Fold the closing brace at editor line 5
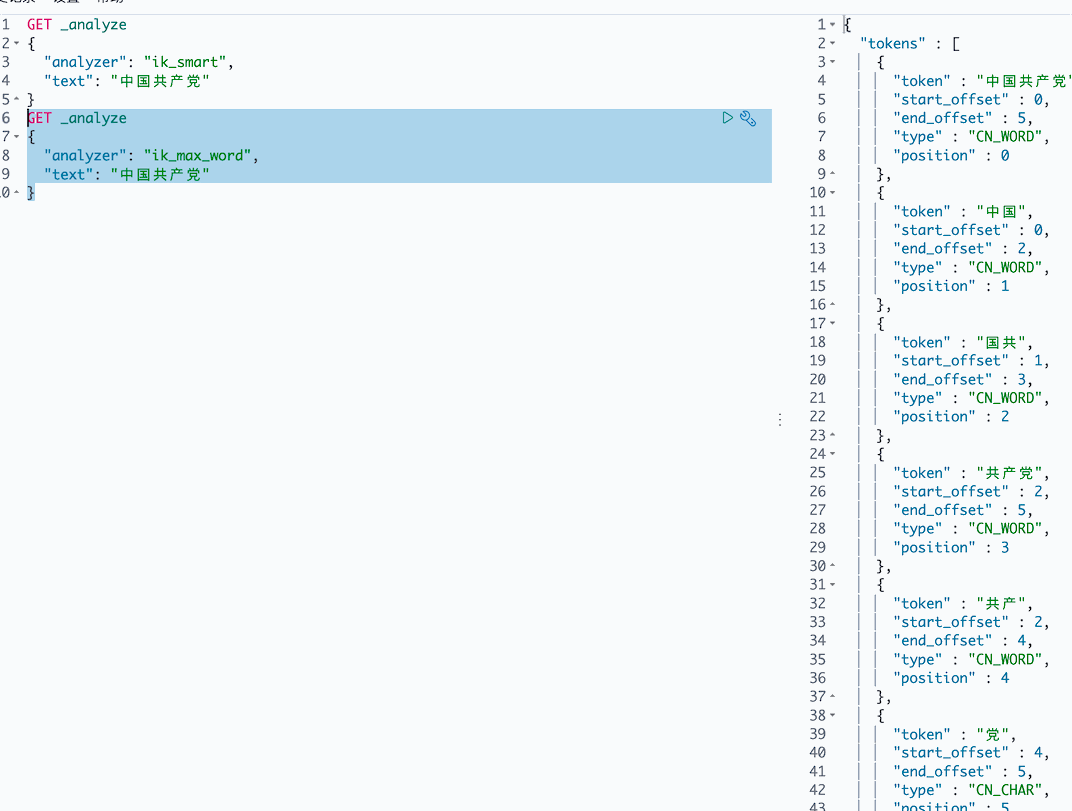Viewport: 1072px width, 811px height. click(x=16, y=99)
